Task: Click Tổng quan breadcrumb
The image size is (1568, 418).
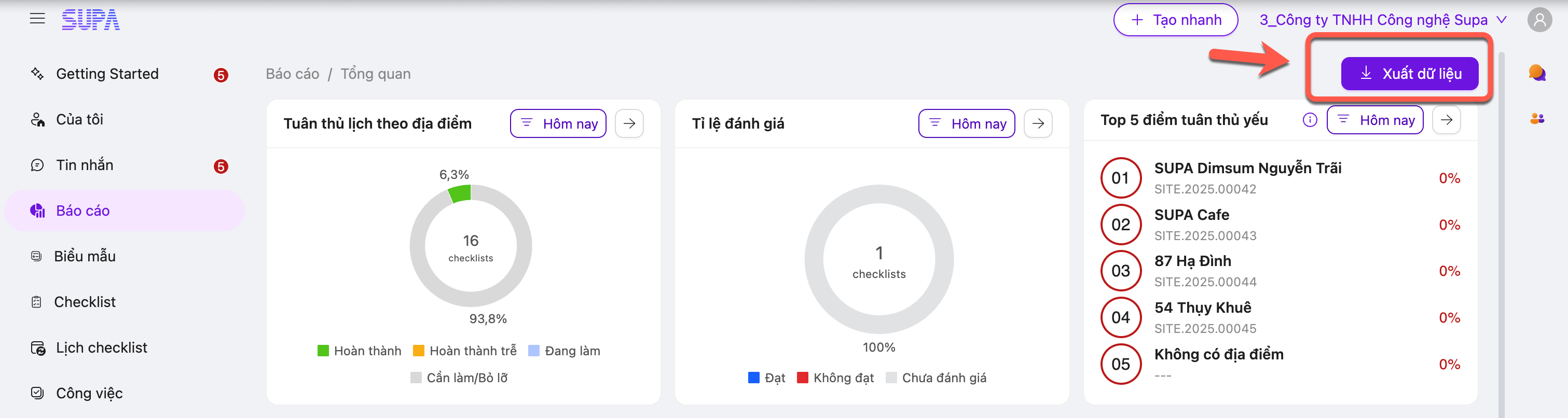Action: pyautogui.click(x=376, y=74)
